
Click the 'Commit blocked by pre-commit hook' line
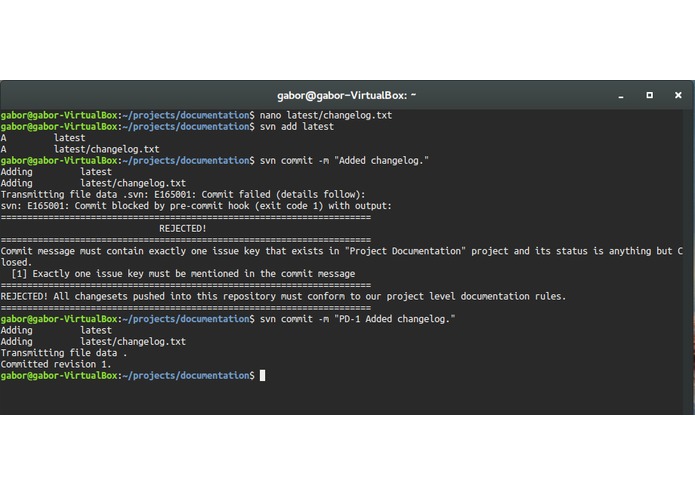[x=196, y=206]
